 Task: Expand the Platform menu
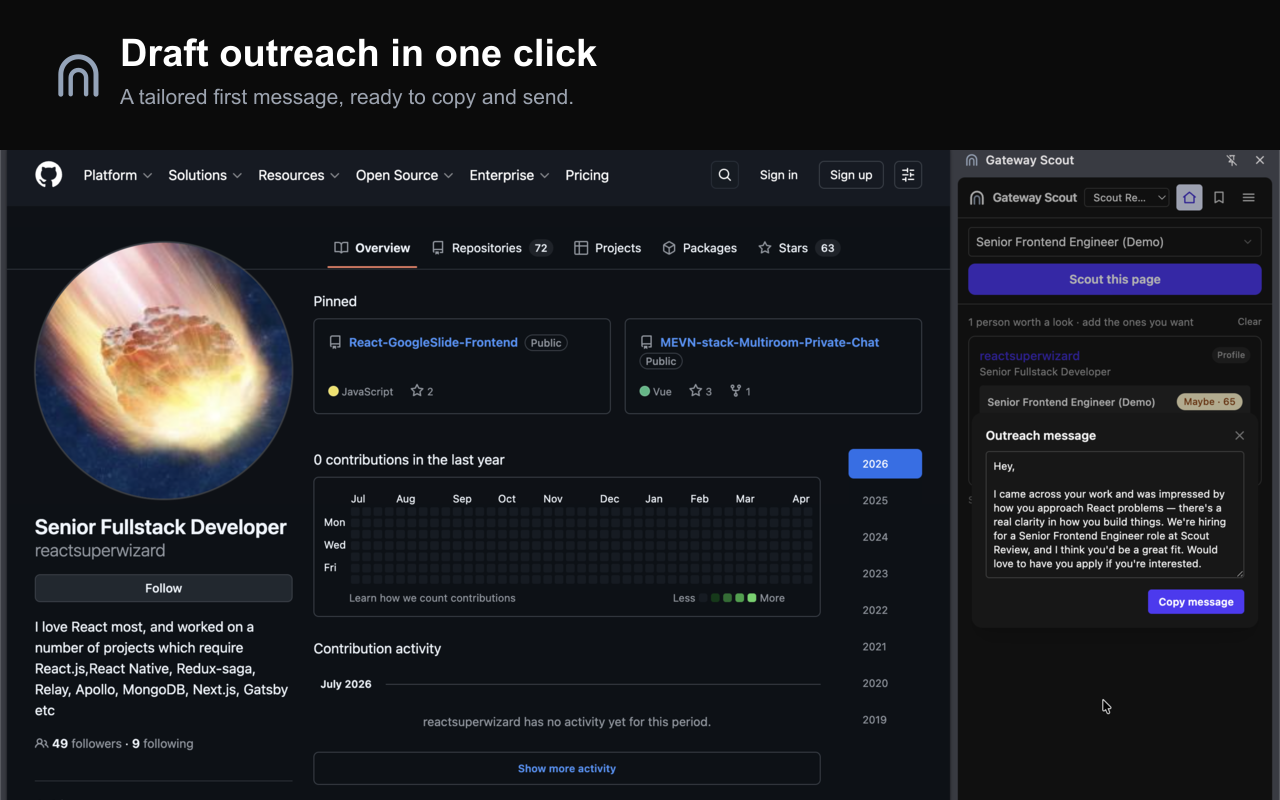pos(118,175)
